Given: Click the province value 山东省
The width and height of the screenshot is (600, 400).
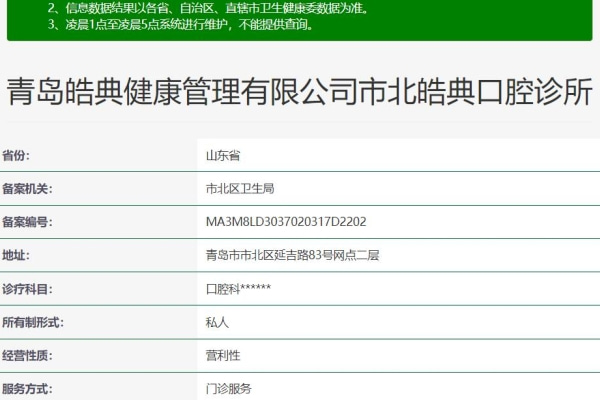Looking at the screenshot, I should tap(223, 156).
